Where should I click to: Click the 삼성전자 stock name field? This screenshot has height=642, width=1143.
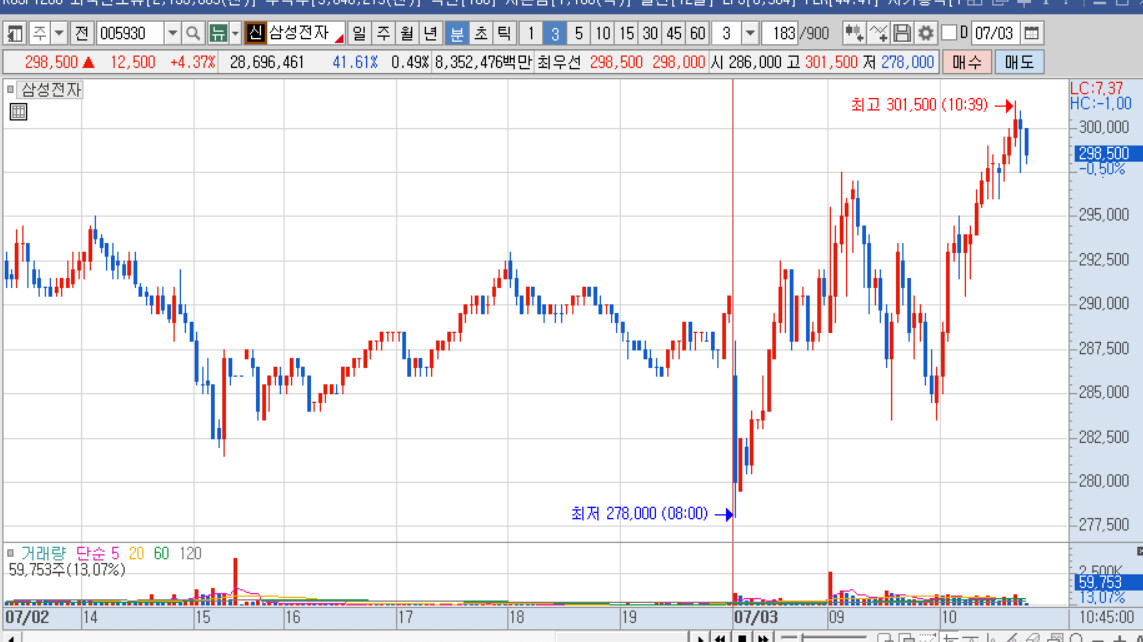coord(305,34)
